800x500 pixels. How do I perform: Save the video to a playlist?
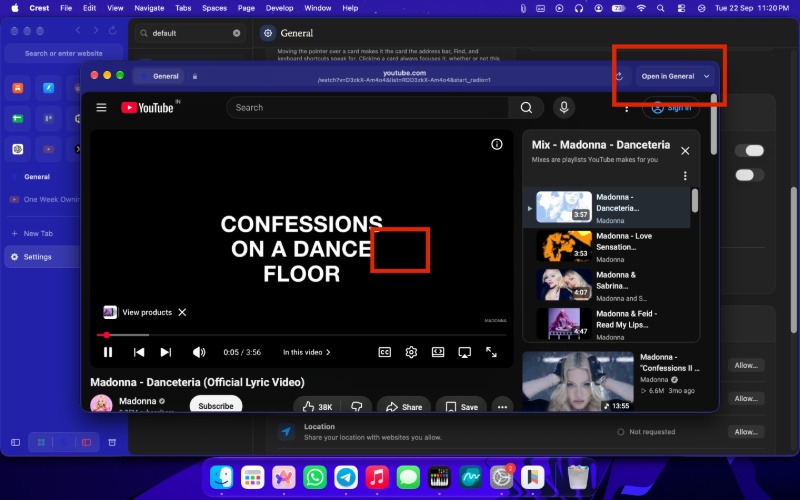click(461, 406)
